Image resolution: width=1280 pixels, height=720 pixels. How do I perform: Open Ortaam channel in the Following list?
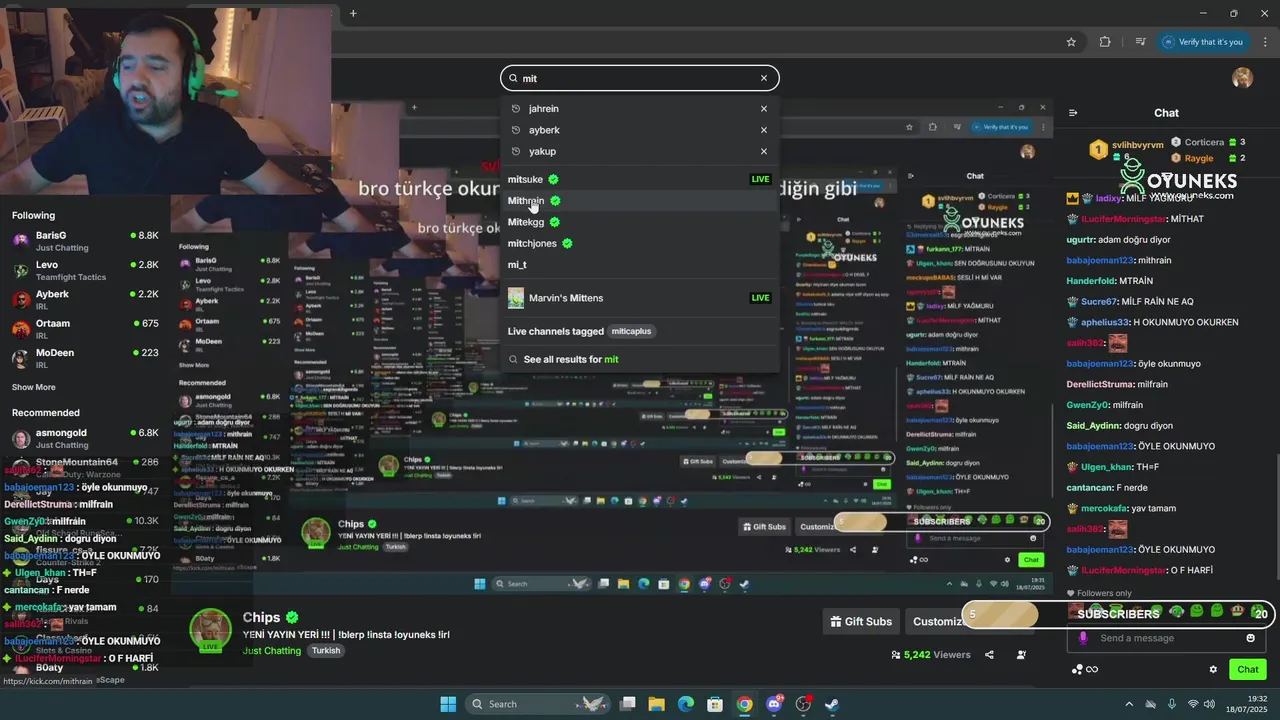tap(85, 329)
